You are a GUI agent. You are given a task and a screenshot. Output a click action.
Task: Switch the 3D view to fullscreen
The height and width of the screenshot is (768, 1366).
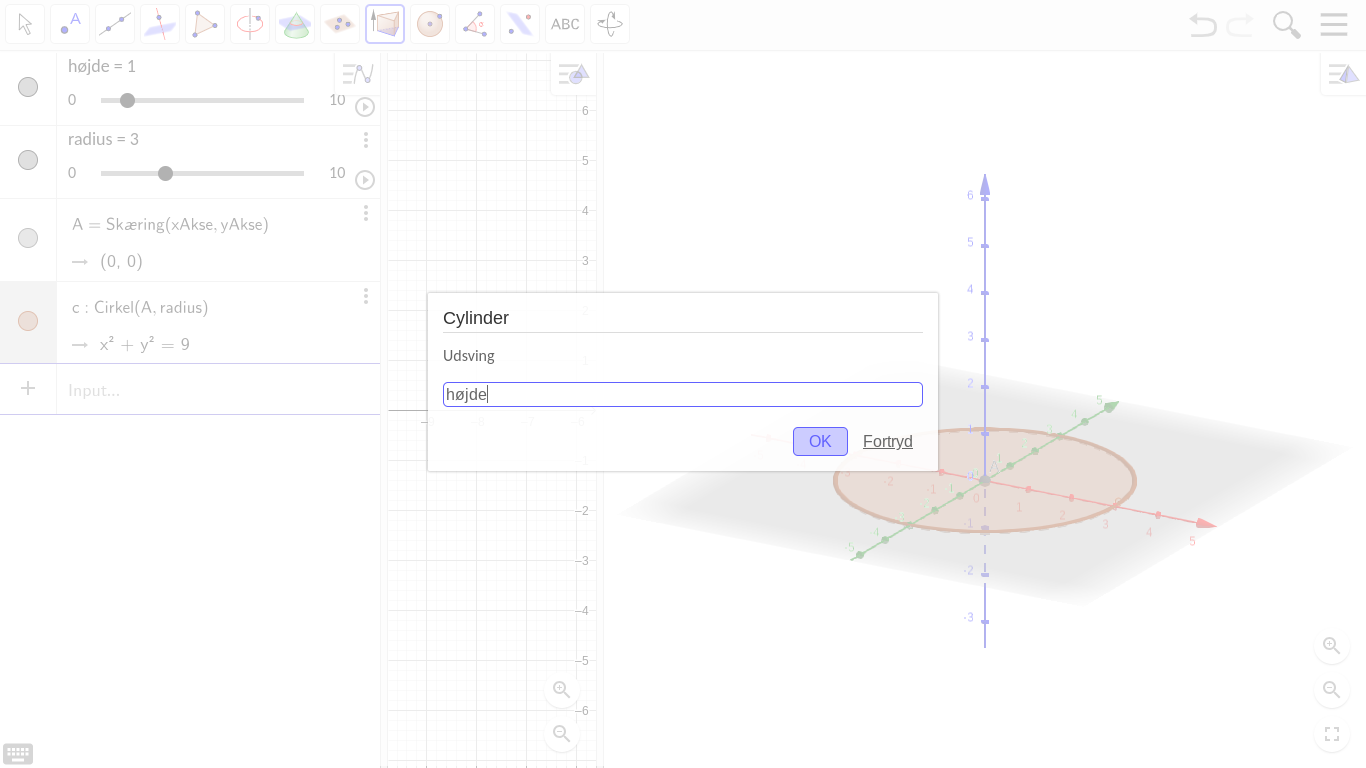(x=1332, y=734)
